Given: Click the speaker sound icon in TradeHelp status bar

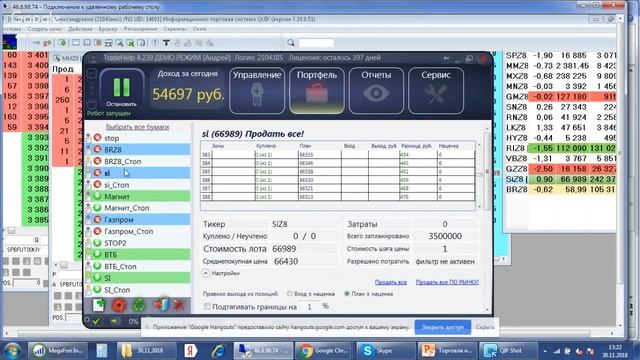Looking at the screenshot, I should (x=115, y=321).
